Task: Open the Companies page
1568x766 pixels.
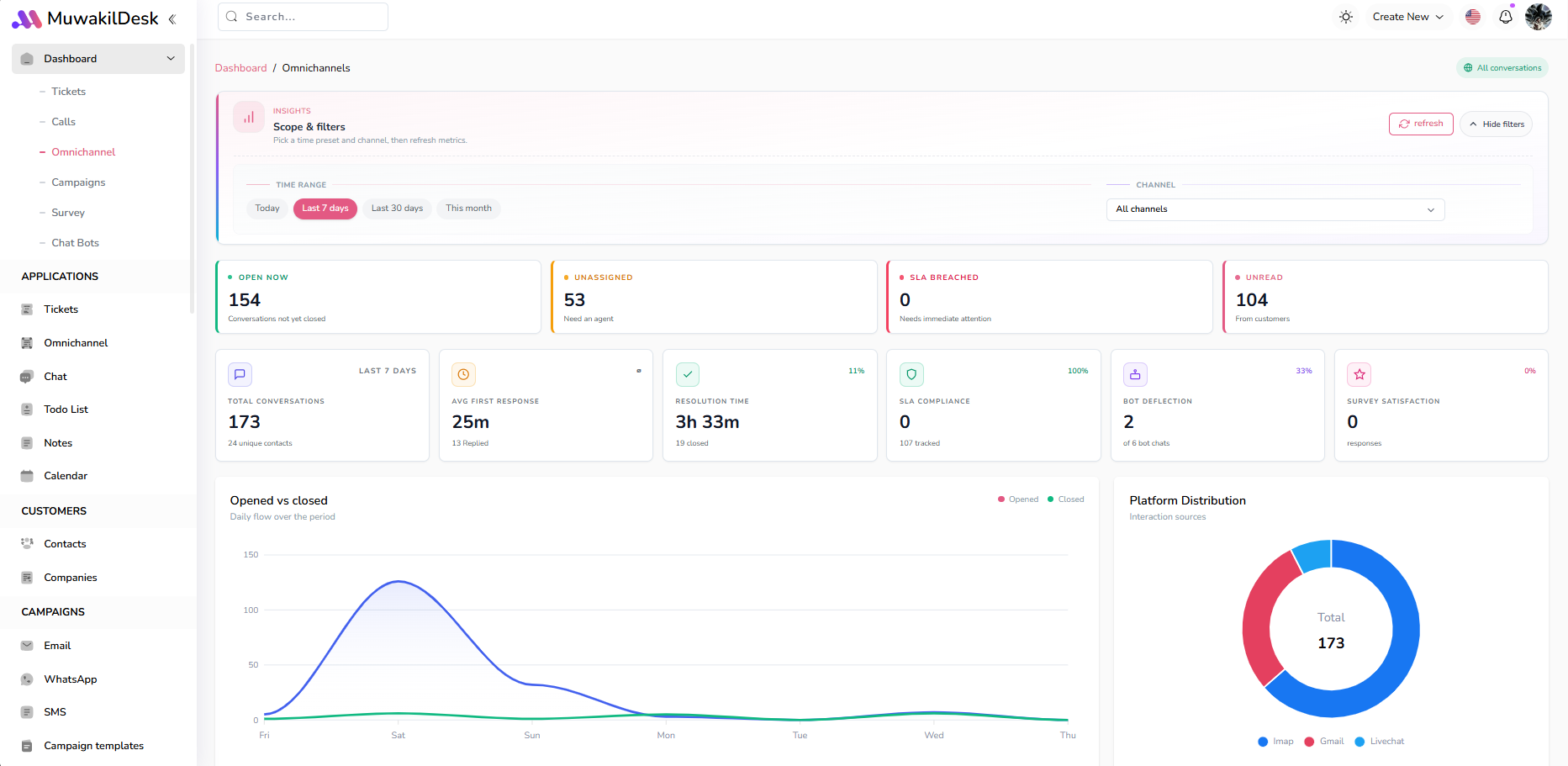Action: click(x=71, y=578)
